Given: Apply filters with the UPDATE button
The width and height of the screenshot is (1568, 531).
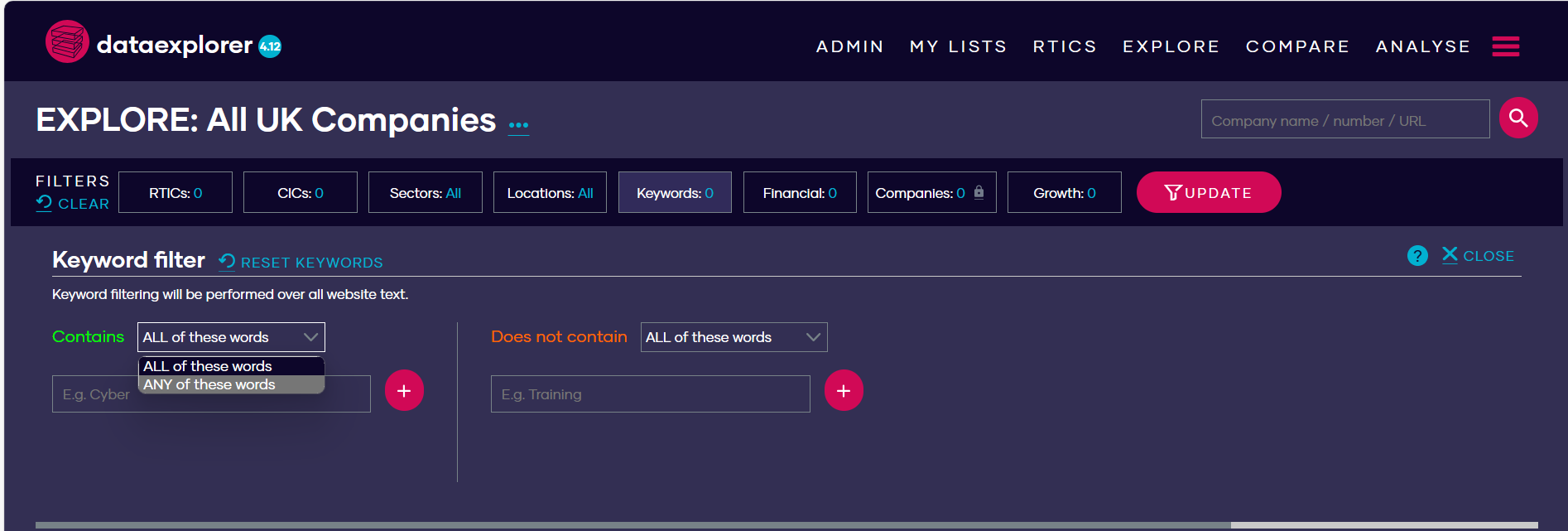Looking at the screenshot, I should pos(1209,192).
